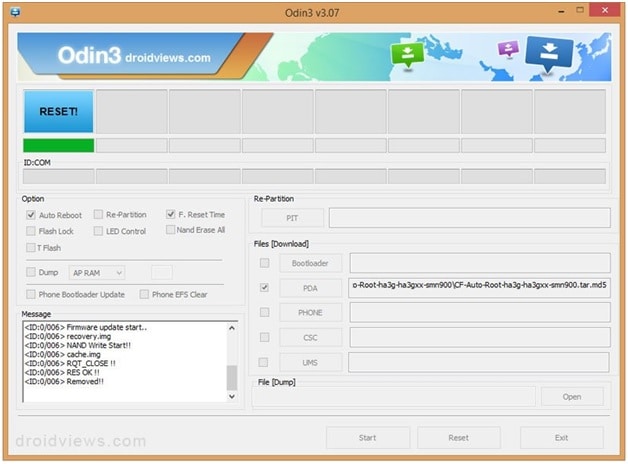The image size is (628, 464).
Task: Close the Odin3 window
Action: pyautogui.click(x=605, y=10)
